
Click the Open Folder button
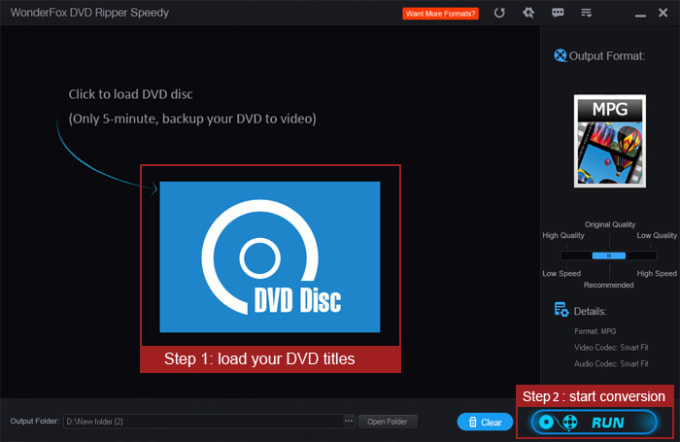pyautogui.click(x=387, y=422)
